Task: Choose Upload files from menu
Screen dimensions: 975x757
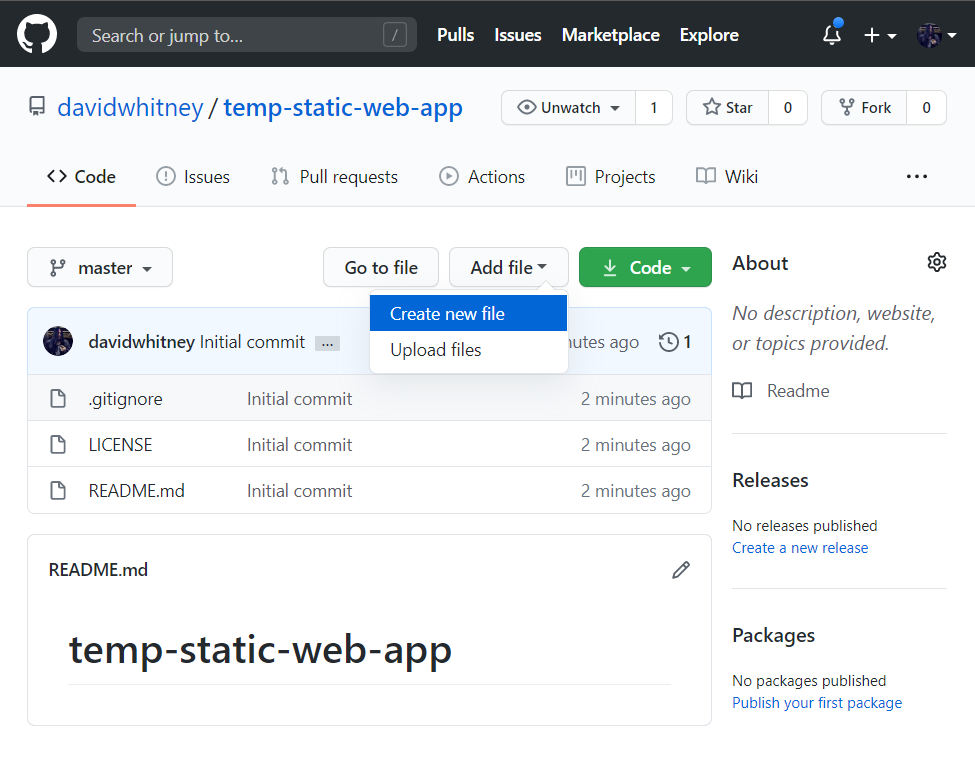Action: pyautogui.click(x=468, y=350)
